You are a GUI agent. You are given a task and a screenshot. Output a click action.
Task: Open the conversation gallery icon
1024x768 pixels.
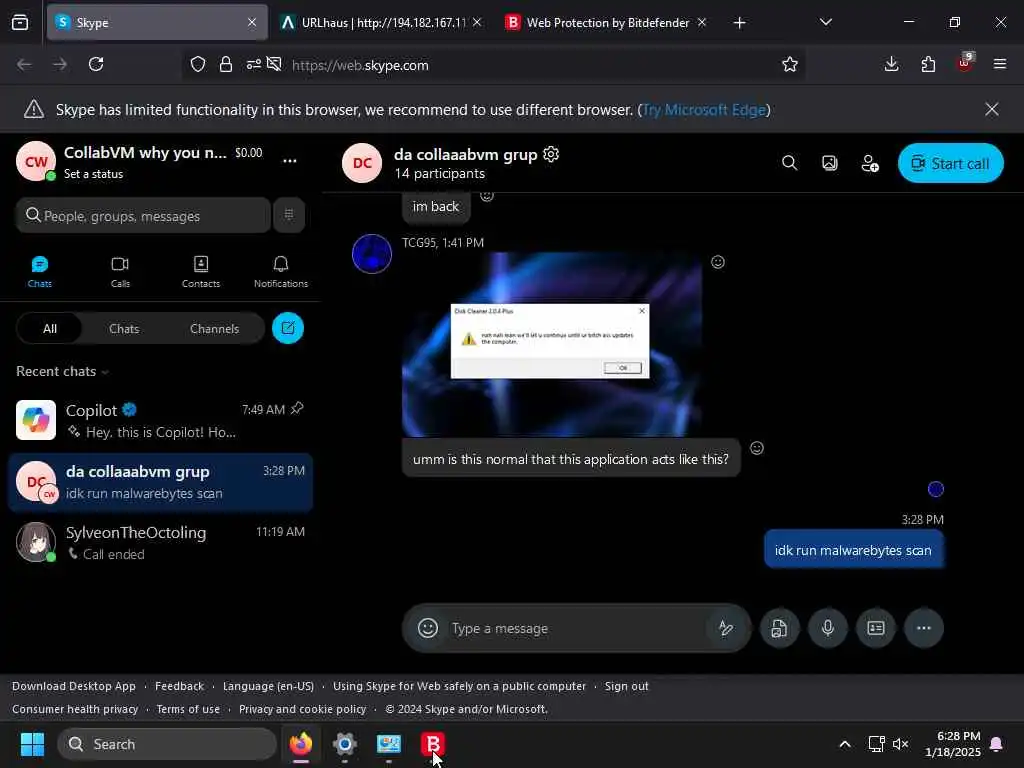click(x=829, y=163)
